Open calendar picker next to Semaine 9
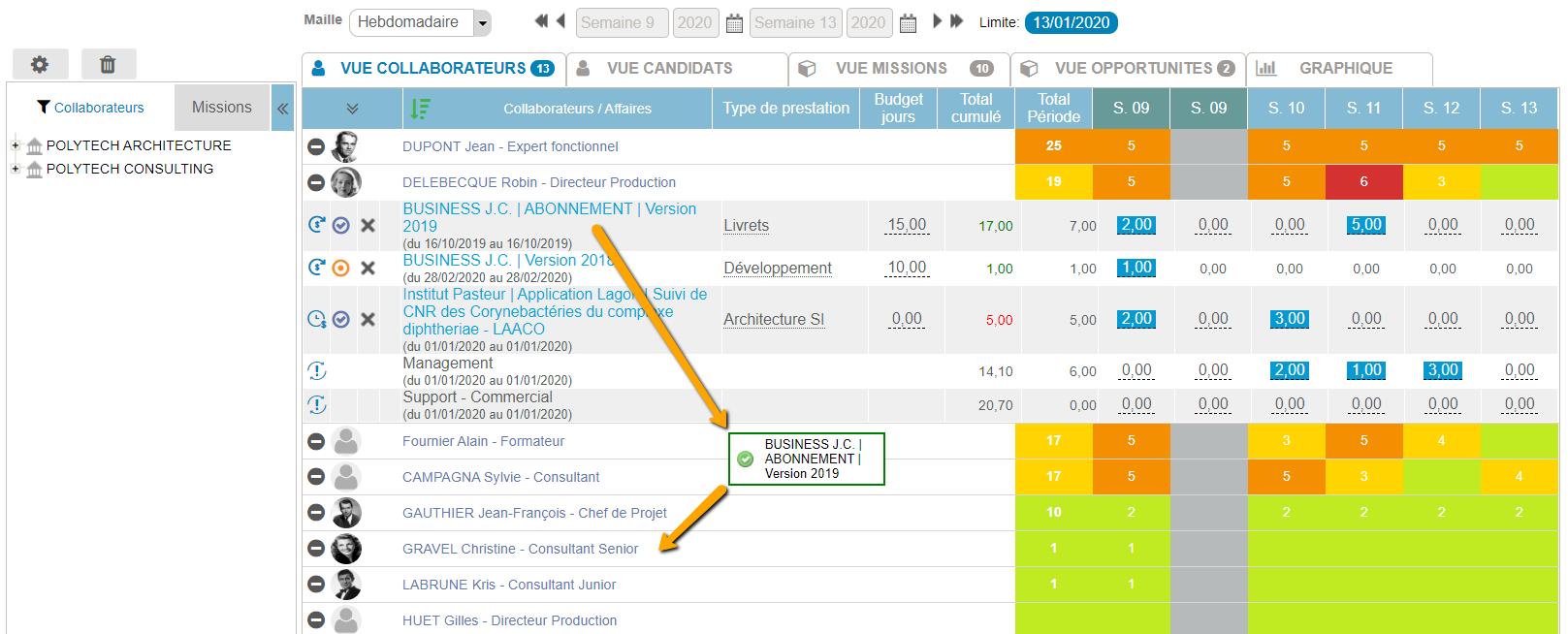 tap(734, 23)
